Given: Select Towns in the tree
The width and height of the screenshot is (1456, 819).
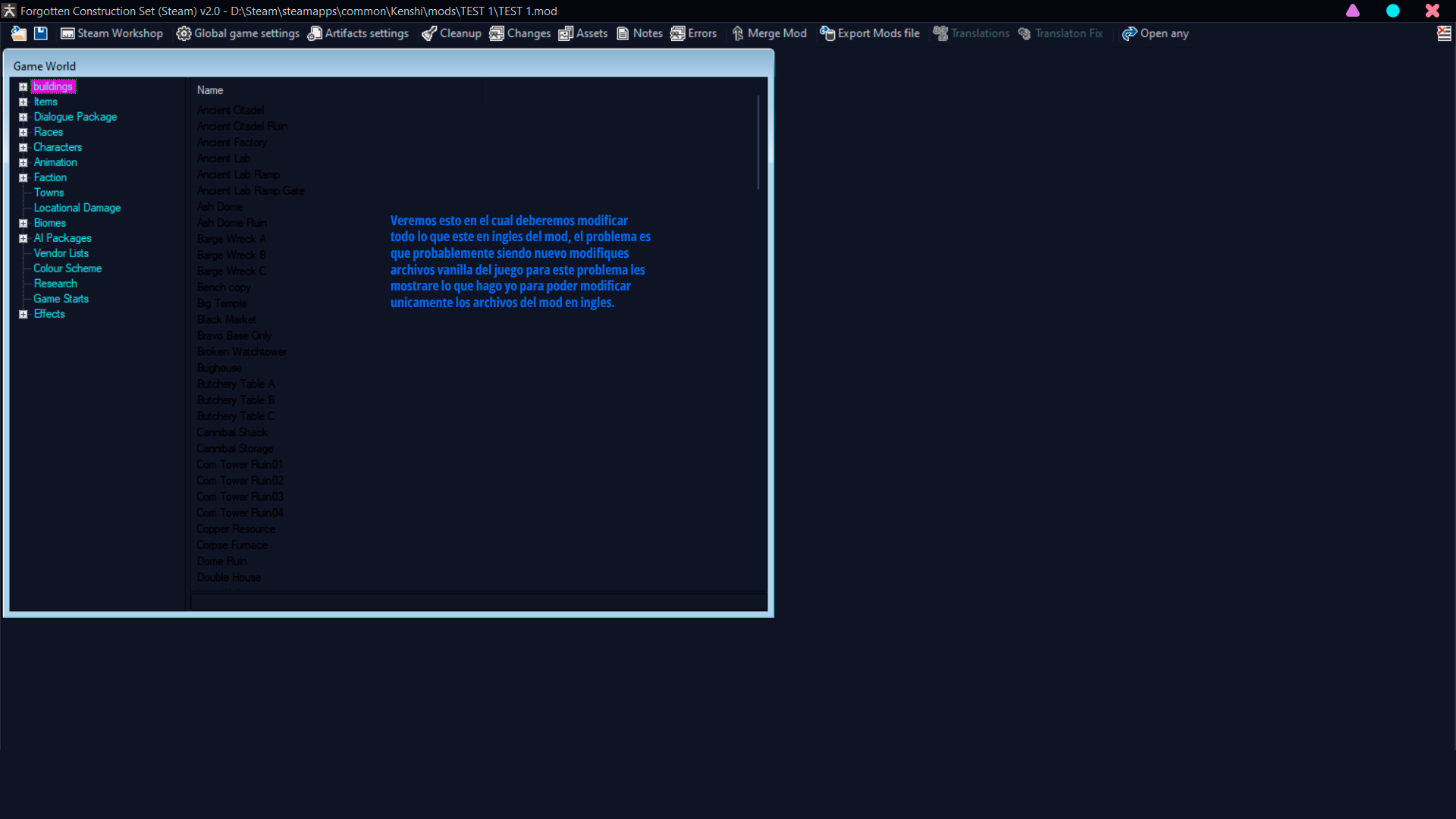Looking at the screenshot, I should pyautogui.click(x=49, y=193).
